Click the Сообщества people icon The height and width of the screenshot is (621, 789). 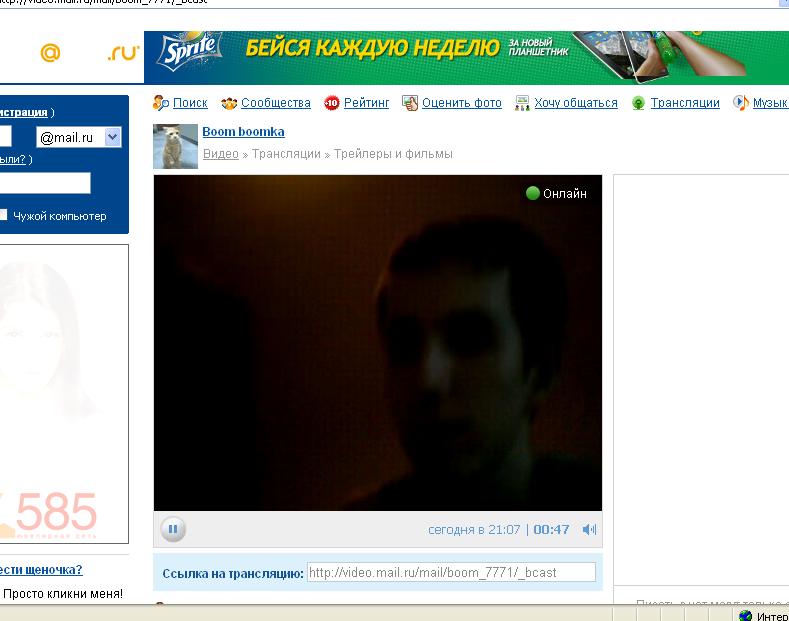click(229, 104)
